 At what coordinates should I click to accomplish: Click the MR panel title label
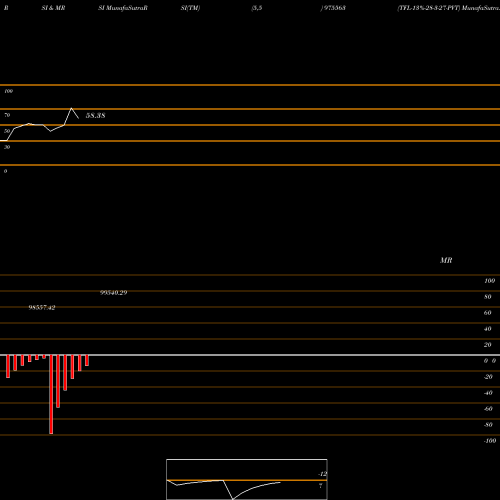[446, 260]
